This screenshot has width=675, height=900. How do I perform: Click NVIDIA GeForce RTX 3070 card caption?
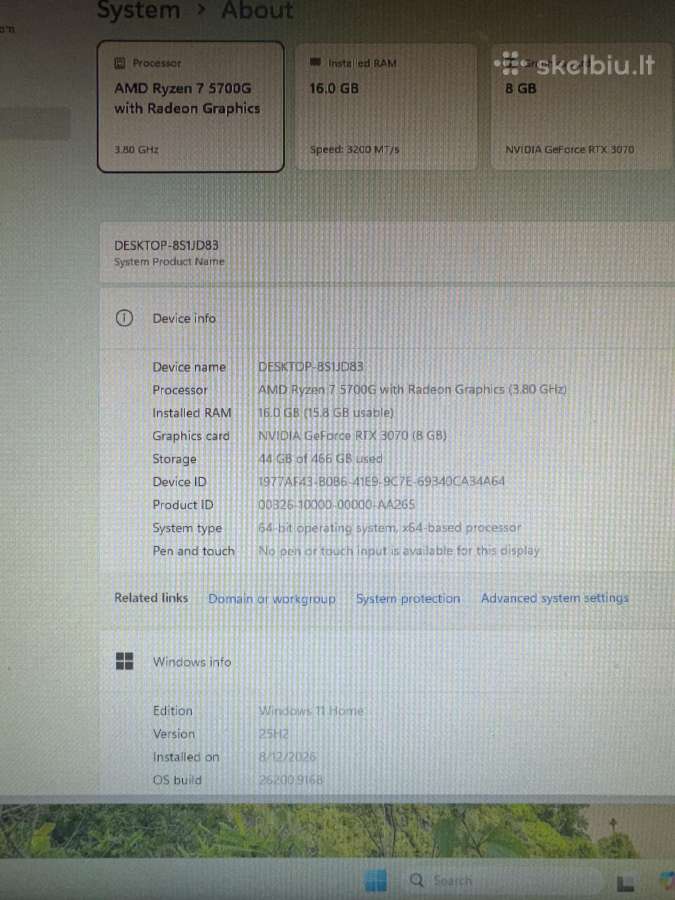click(x=569, y=149)
